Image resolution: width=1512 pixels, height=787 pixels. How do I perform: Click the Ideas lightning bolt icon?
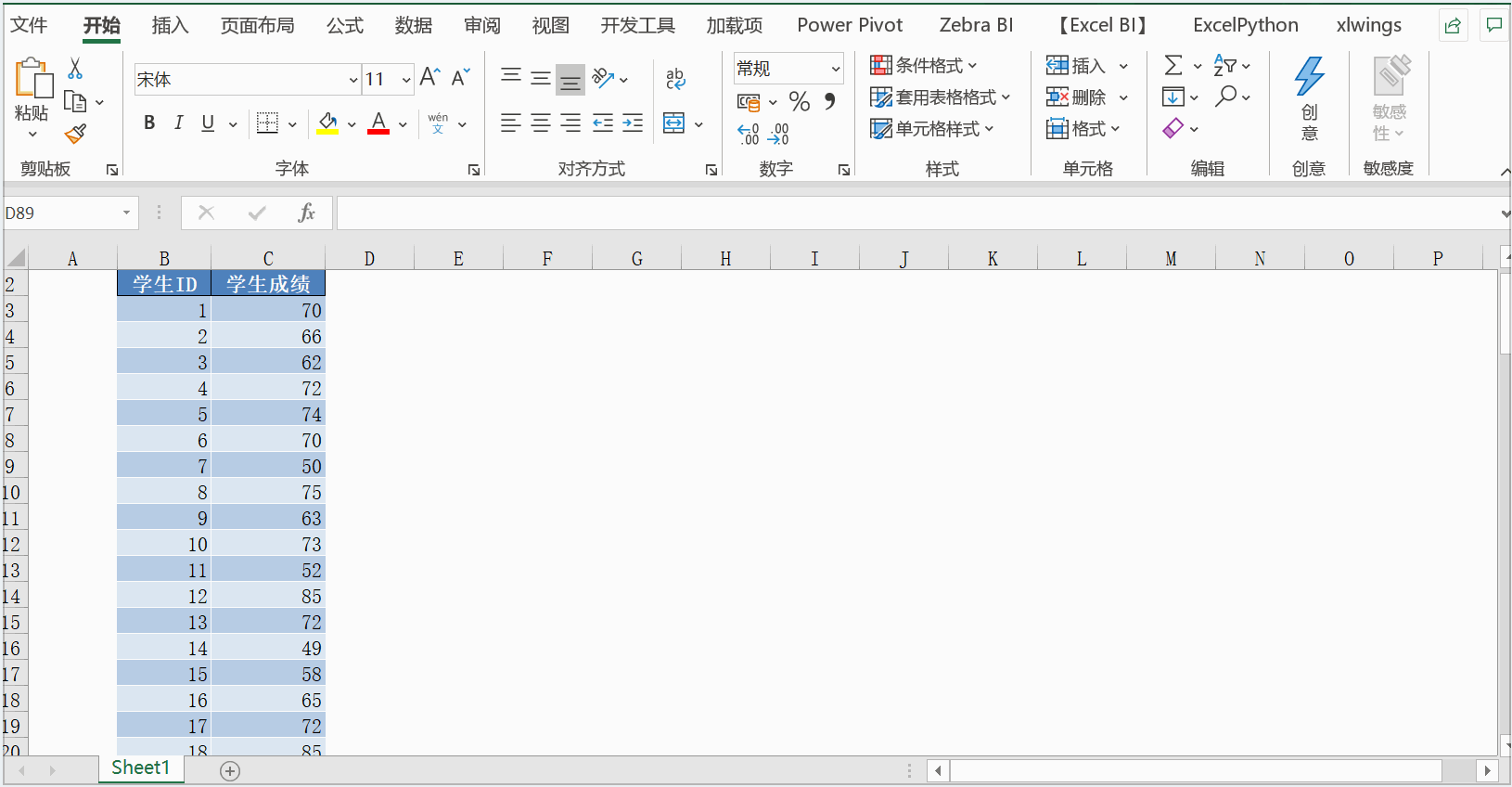(x=1309, y=76)
